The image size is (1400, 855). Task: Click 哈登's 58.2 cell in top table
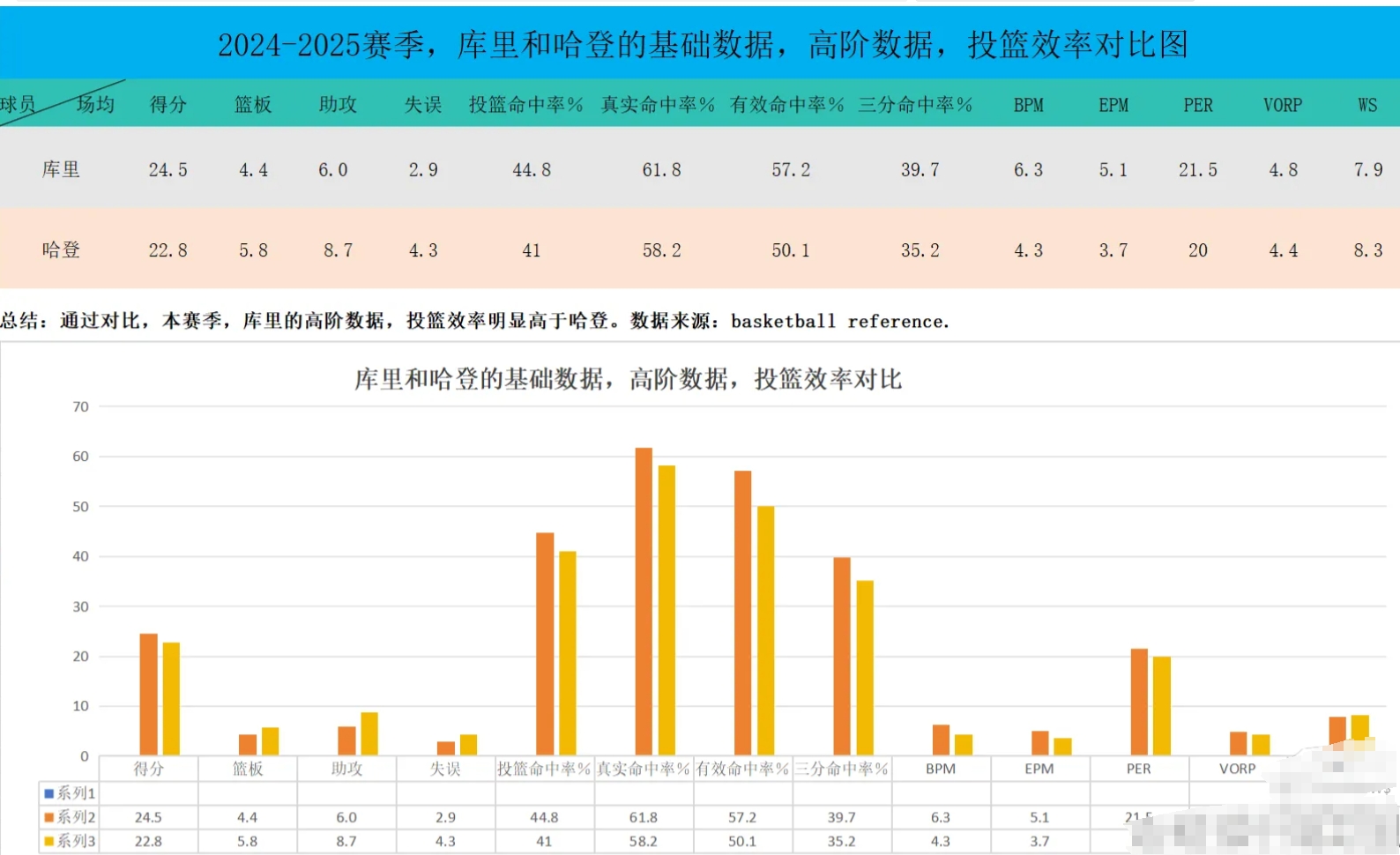661,250
